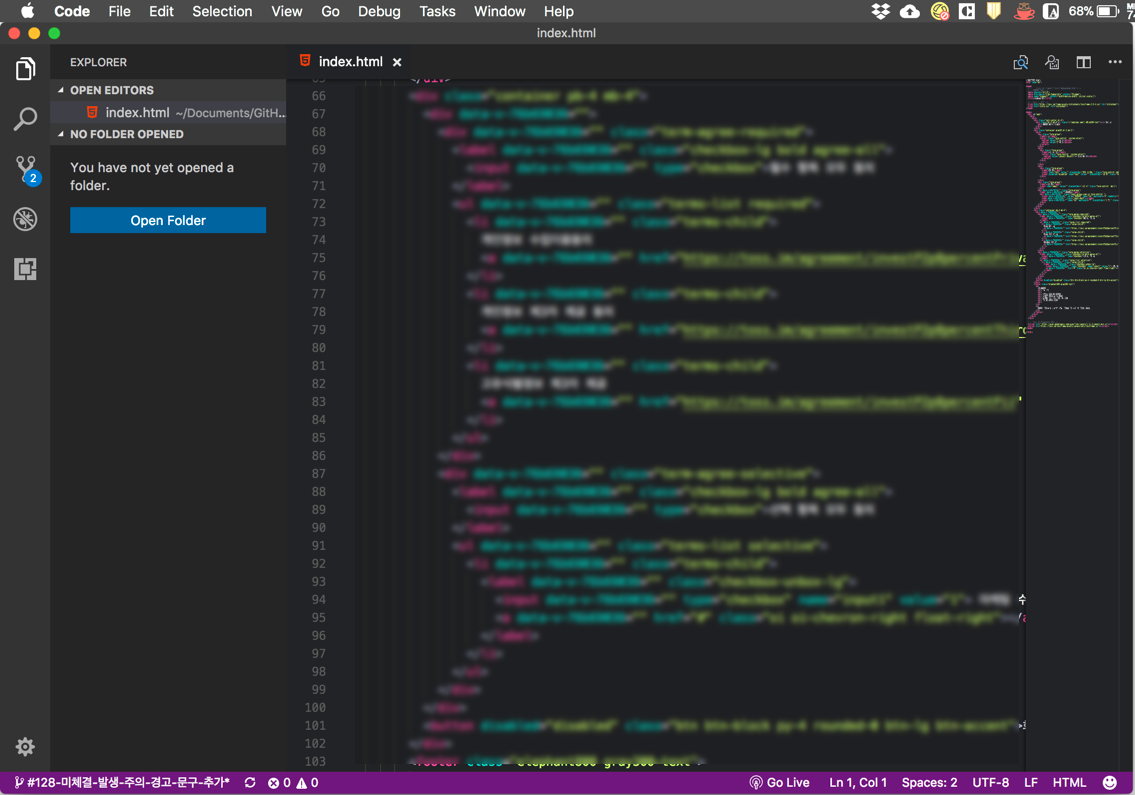Open the cloud upload menu bar icon

coord(910,11)
